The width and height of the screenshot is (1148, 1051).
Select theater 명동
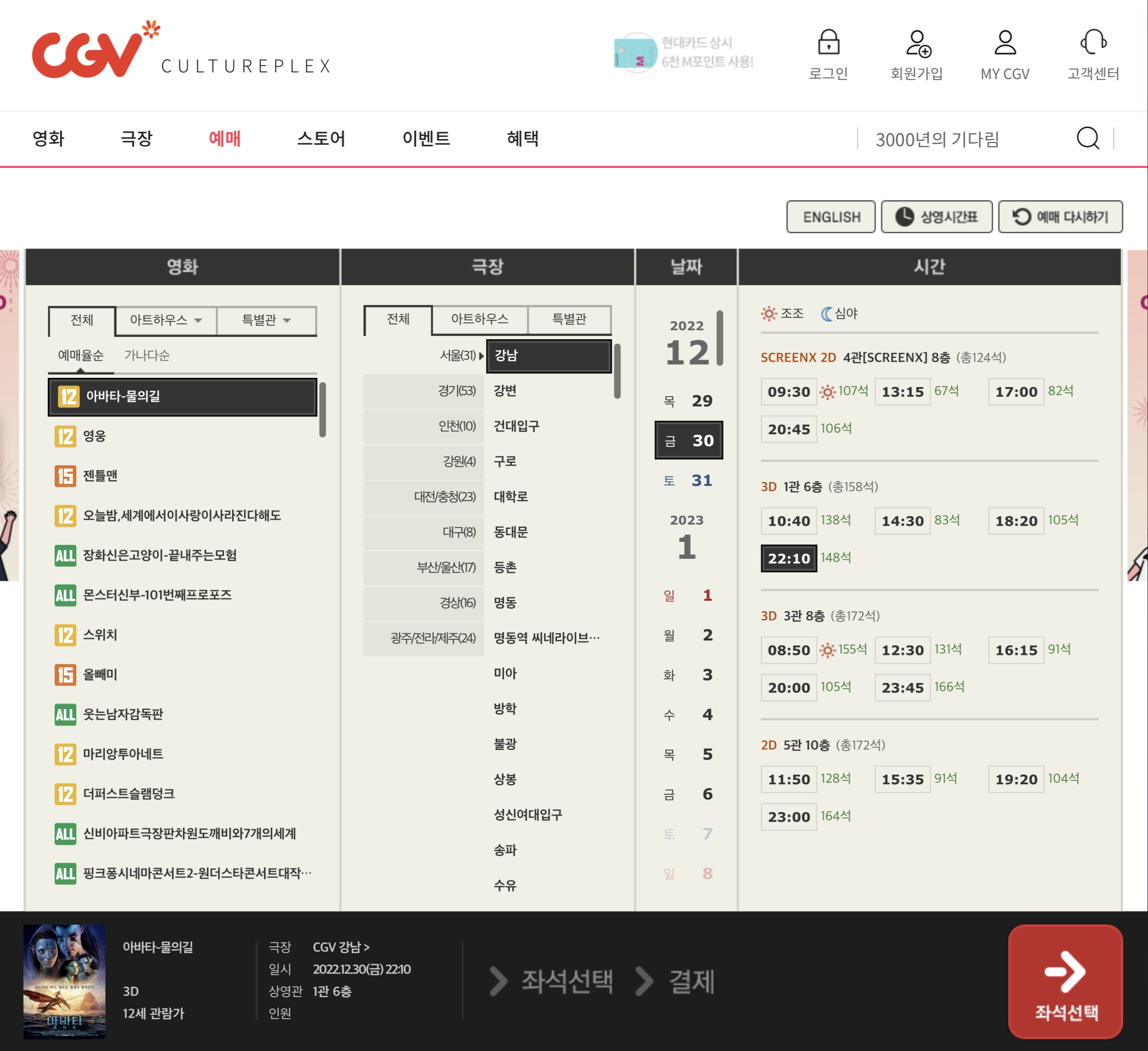point(549,603)
